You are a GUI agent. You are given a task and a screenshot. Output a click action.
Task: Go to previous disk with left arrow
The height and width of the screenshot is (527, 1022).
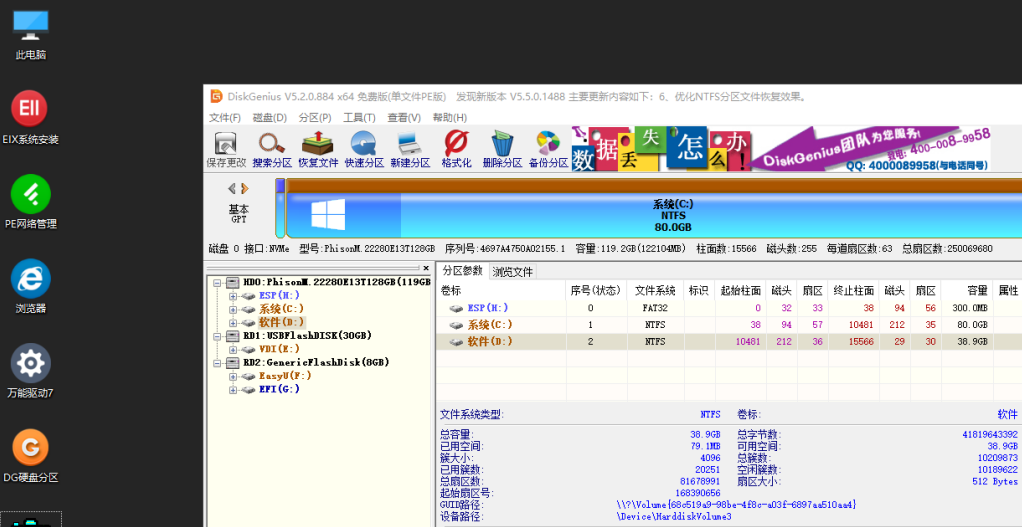coord(232,188)
